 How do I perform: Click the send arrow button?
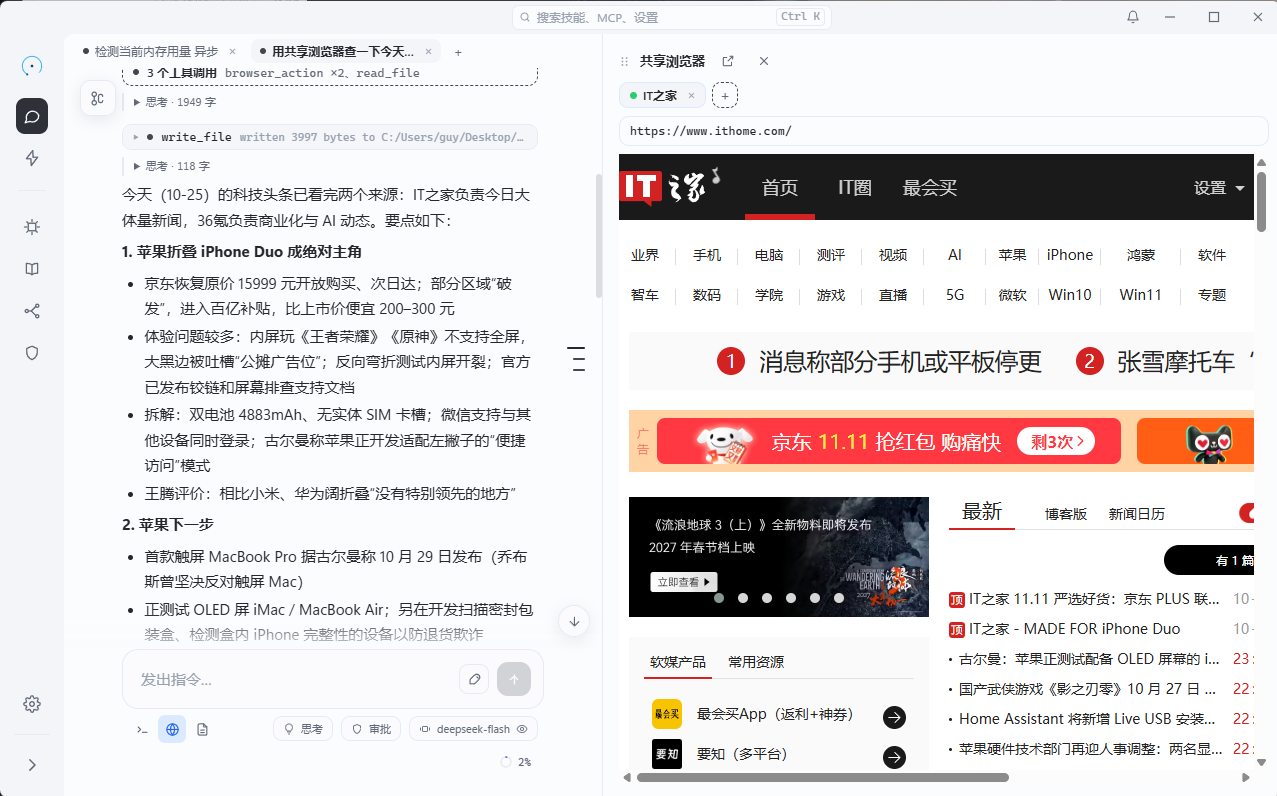[514, 679]
